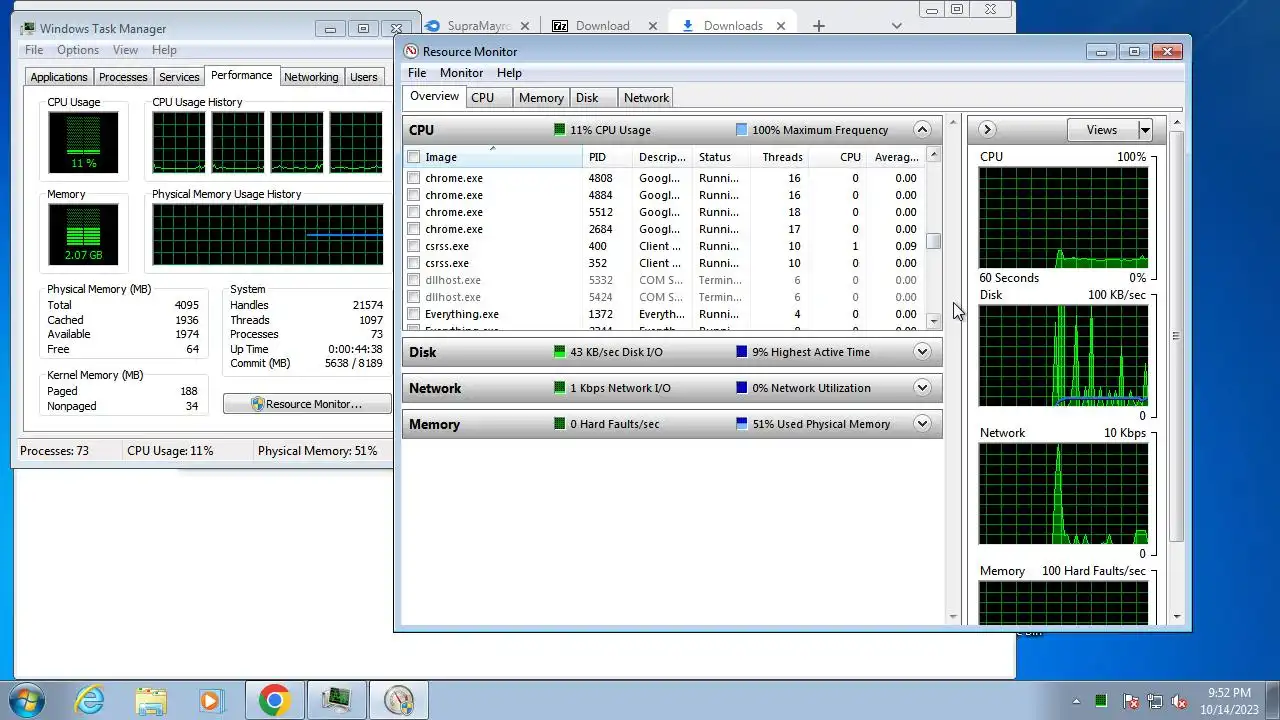Open Chrome tab search dropdown chevron
Image resolution: width=1280 pixels, height=720 pixels.
tap(896, 26)
